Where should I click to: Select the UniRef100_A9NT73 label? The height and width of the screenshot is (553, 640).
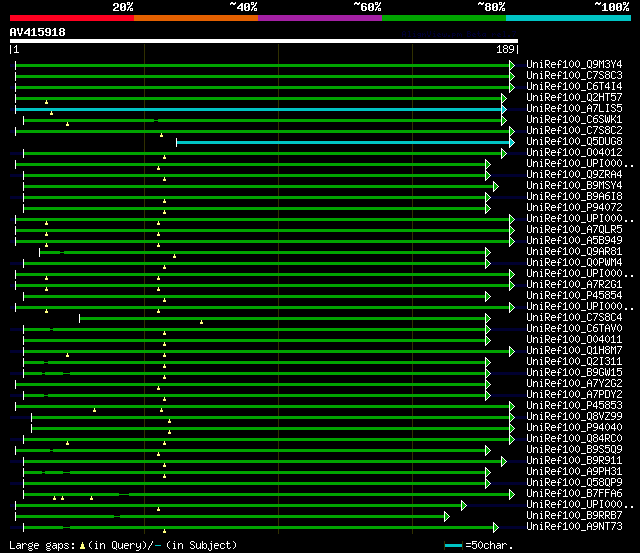[x=574, y=527]
